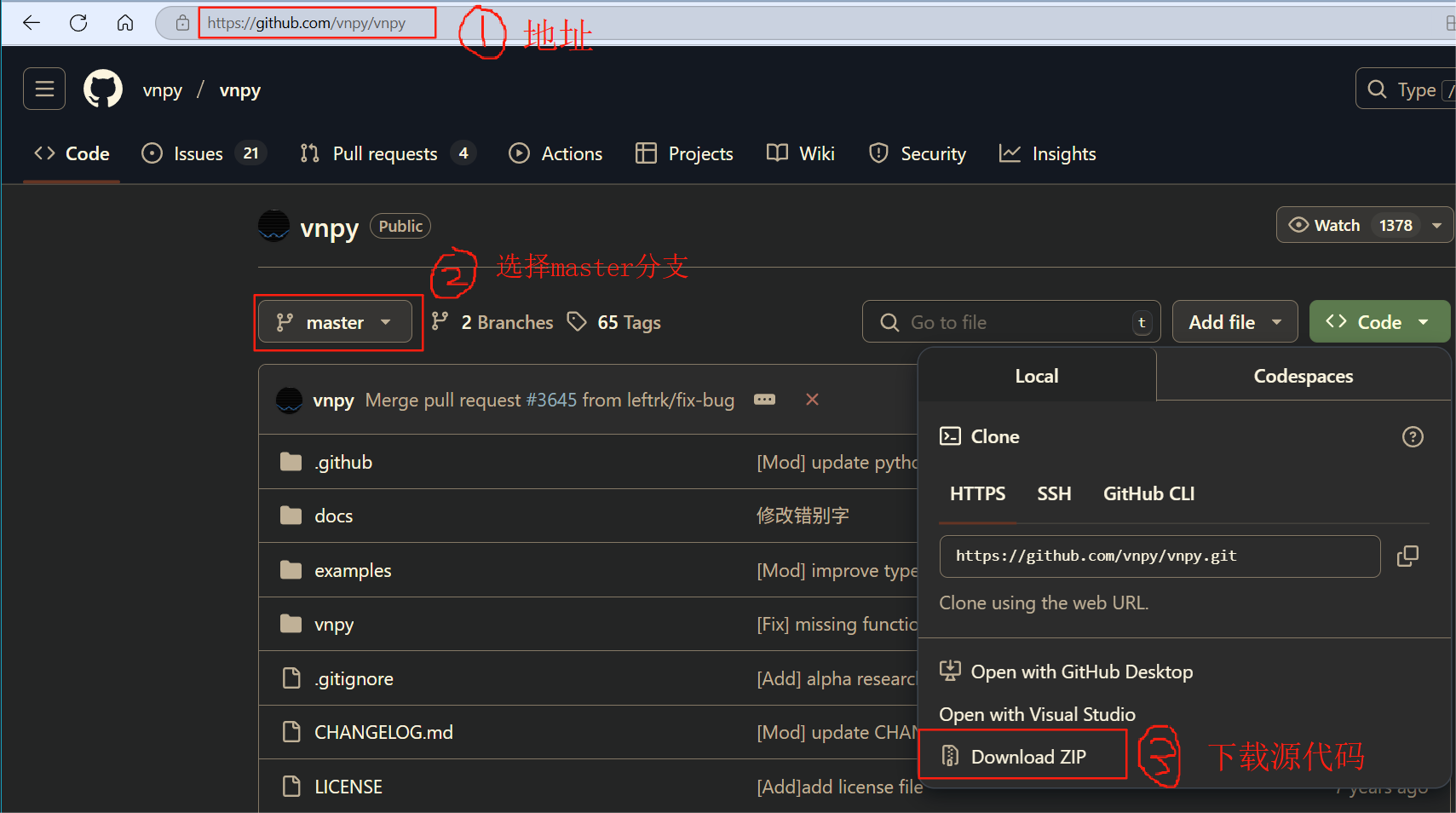Screen dimensions: 1456x813
Task: Select HTTPS clone method
Action: 978,493
